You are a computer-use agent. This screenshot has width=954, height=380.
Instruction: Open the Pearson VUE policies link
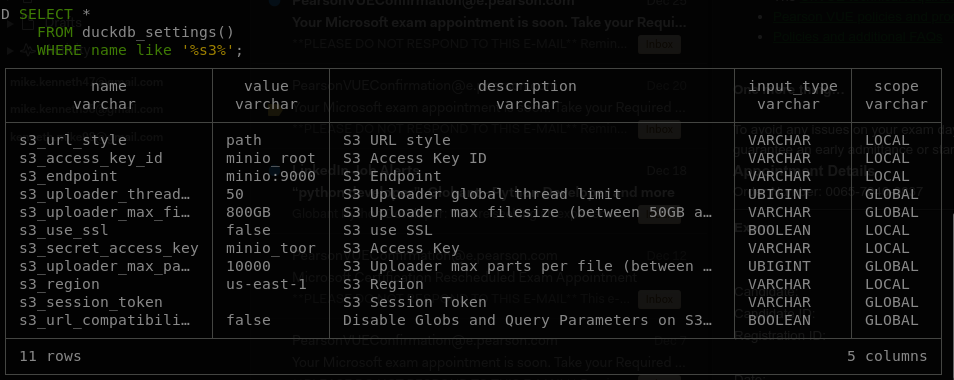[x=863, y=16]
